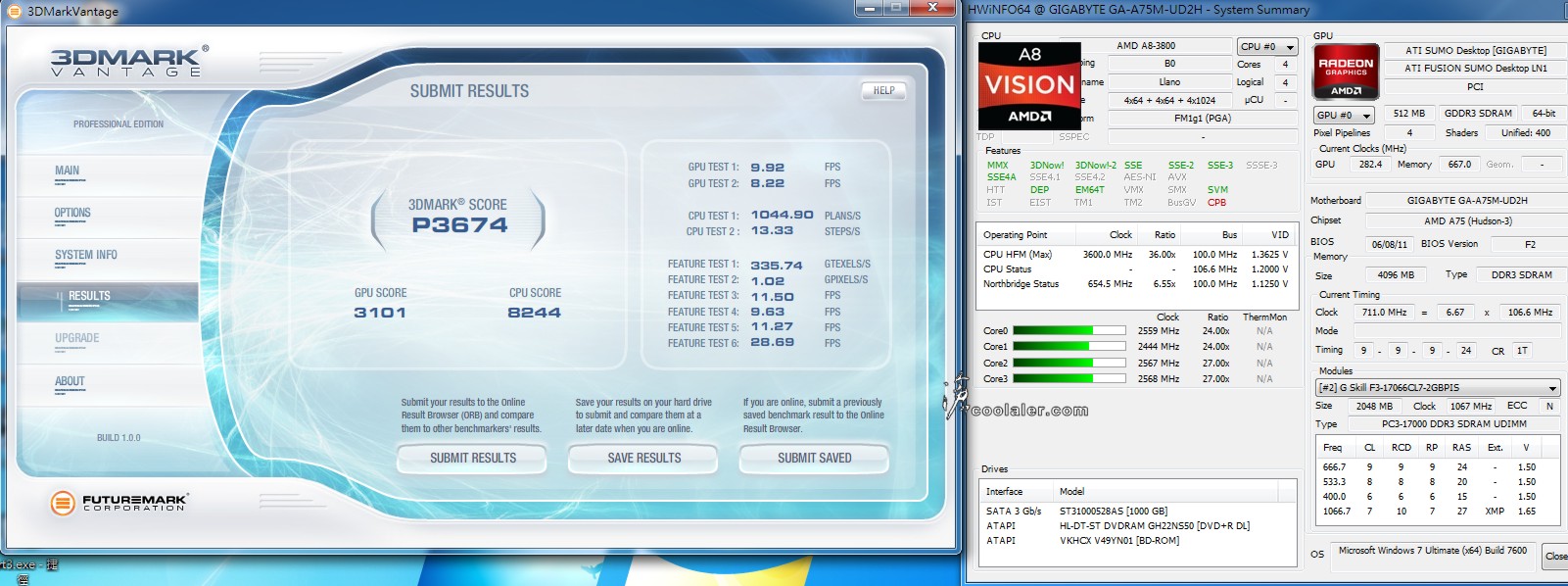Click the Core0 usage bar
This screenshot has width=1568, height=586.
(1069, 331)
